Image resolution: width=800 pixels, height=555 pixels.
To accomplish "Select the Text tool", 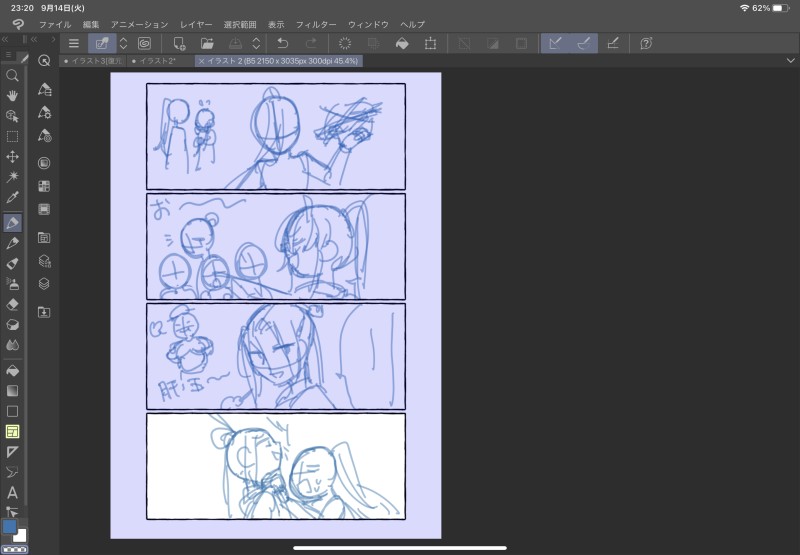I will [x=12, y=493].
